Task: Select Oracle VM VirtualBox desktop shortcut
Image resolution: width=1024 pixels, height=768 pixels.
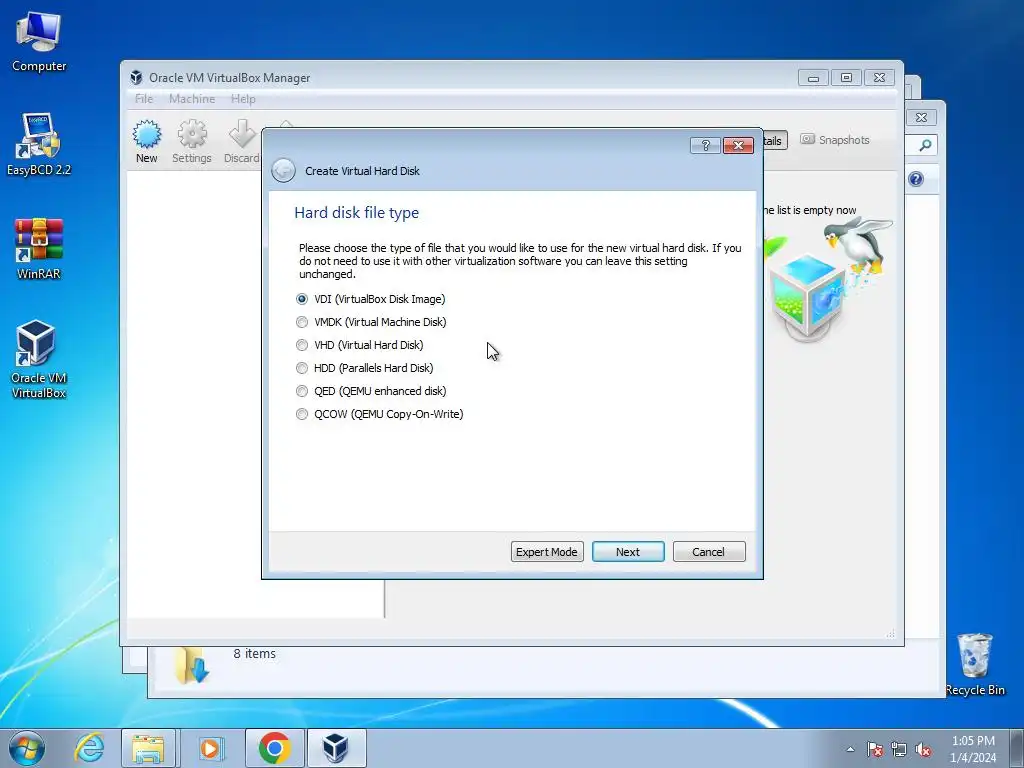Action: pyautogui.click(x=39, y=359)
